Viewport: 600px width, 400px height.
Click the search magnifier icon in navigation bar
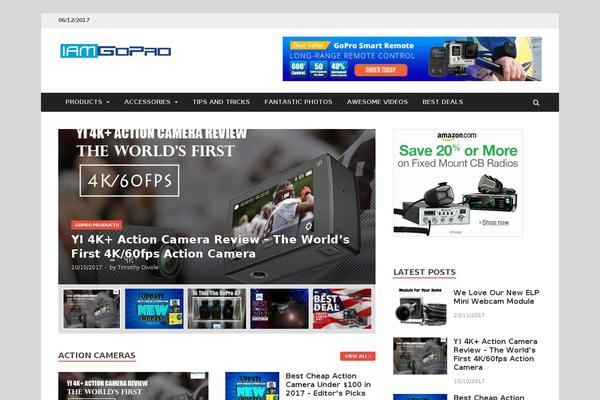point(536,103)
